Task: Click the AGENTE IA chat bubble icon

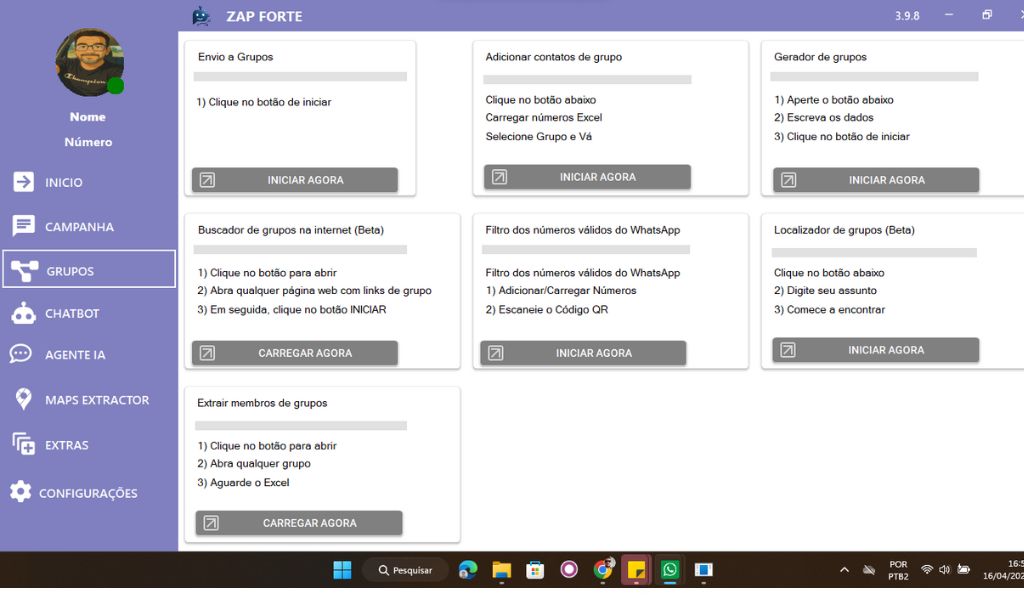Action: point(21,354)
